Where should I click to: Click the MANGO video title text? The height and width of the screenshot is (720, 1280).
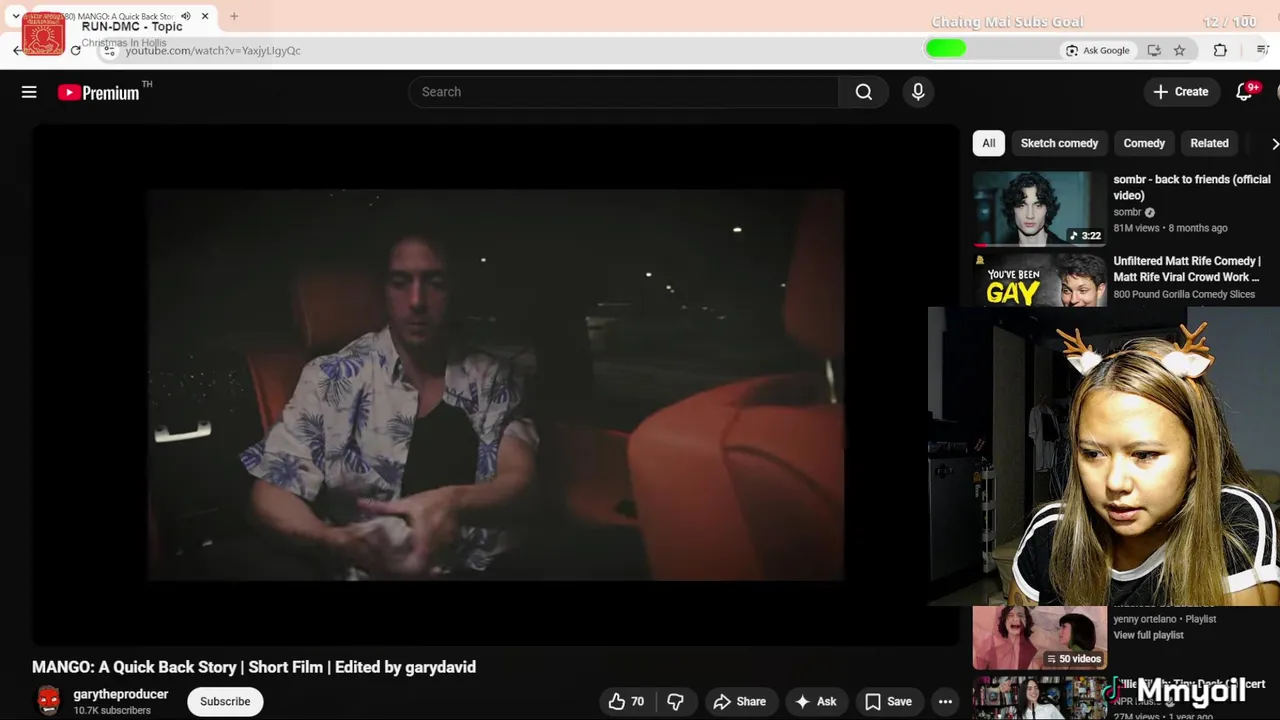click(254, 667)
